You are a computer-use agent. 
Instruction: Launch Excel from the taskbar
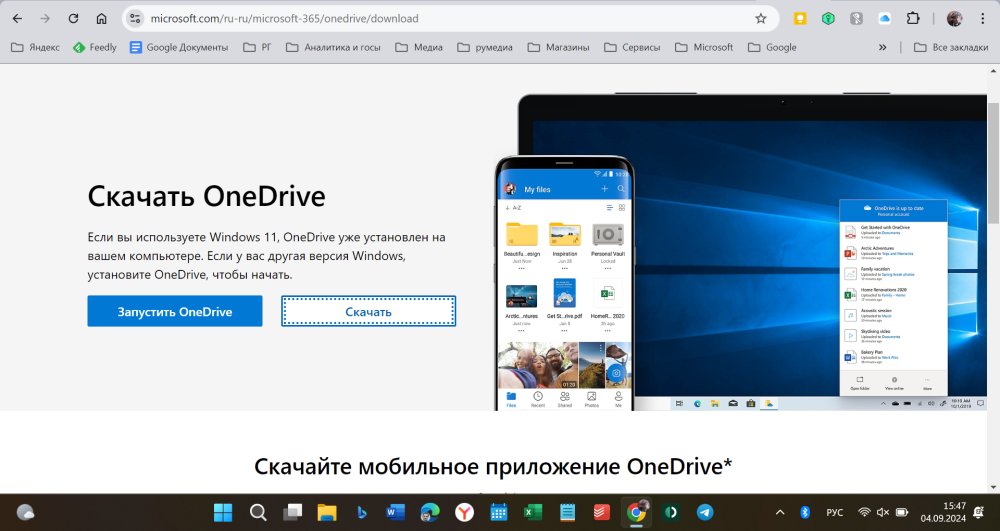pyautogui.click(x=533, y=512)
